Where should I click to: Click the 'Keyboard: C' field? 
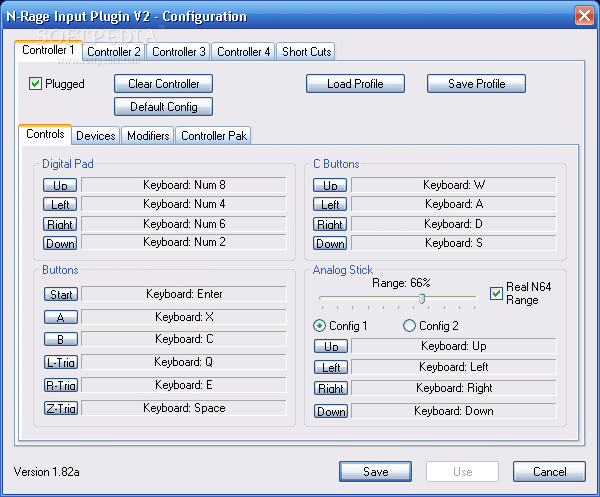click(x=184, y=339)
